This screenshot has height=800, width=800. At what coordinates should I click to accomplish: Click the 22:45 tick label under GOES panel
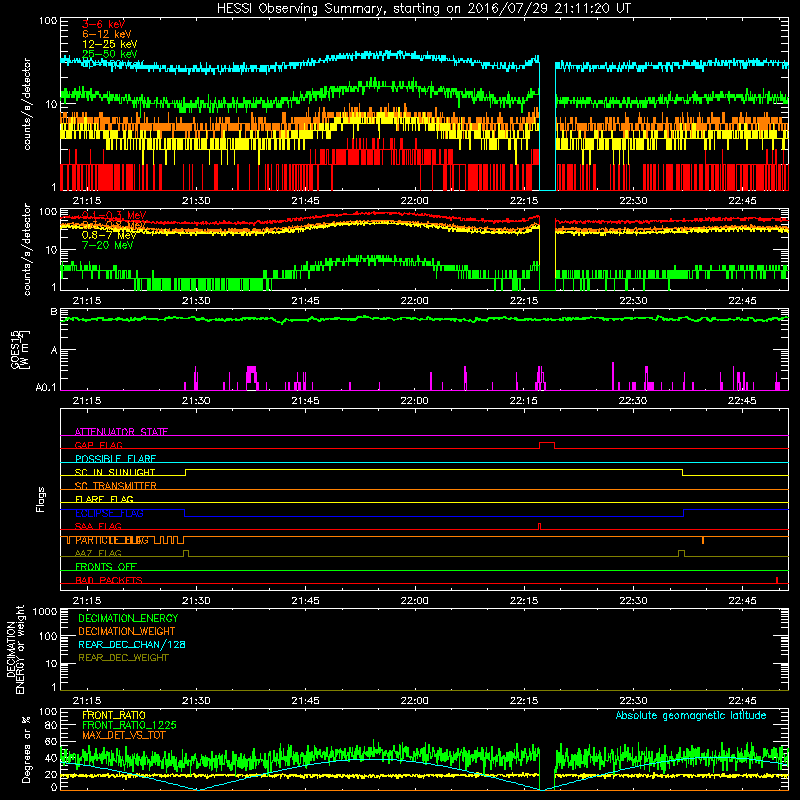(742, 401)
